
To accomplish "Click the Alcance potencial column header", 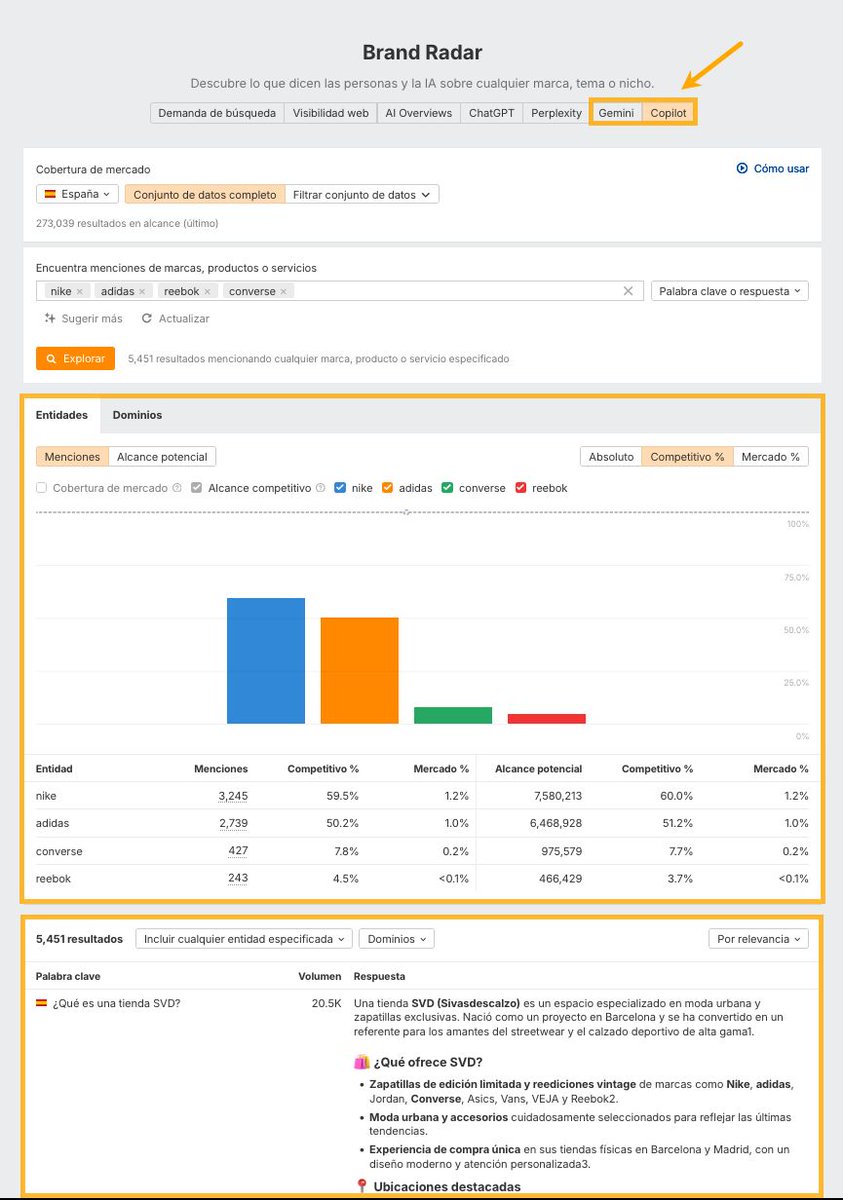I will click(539, 769).
